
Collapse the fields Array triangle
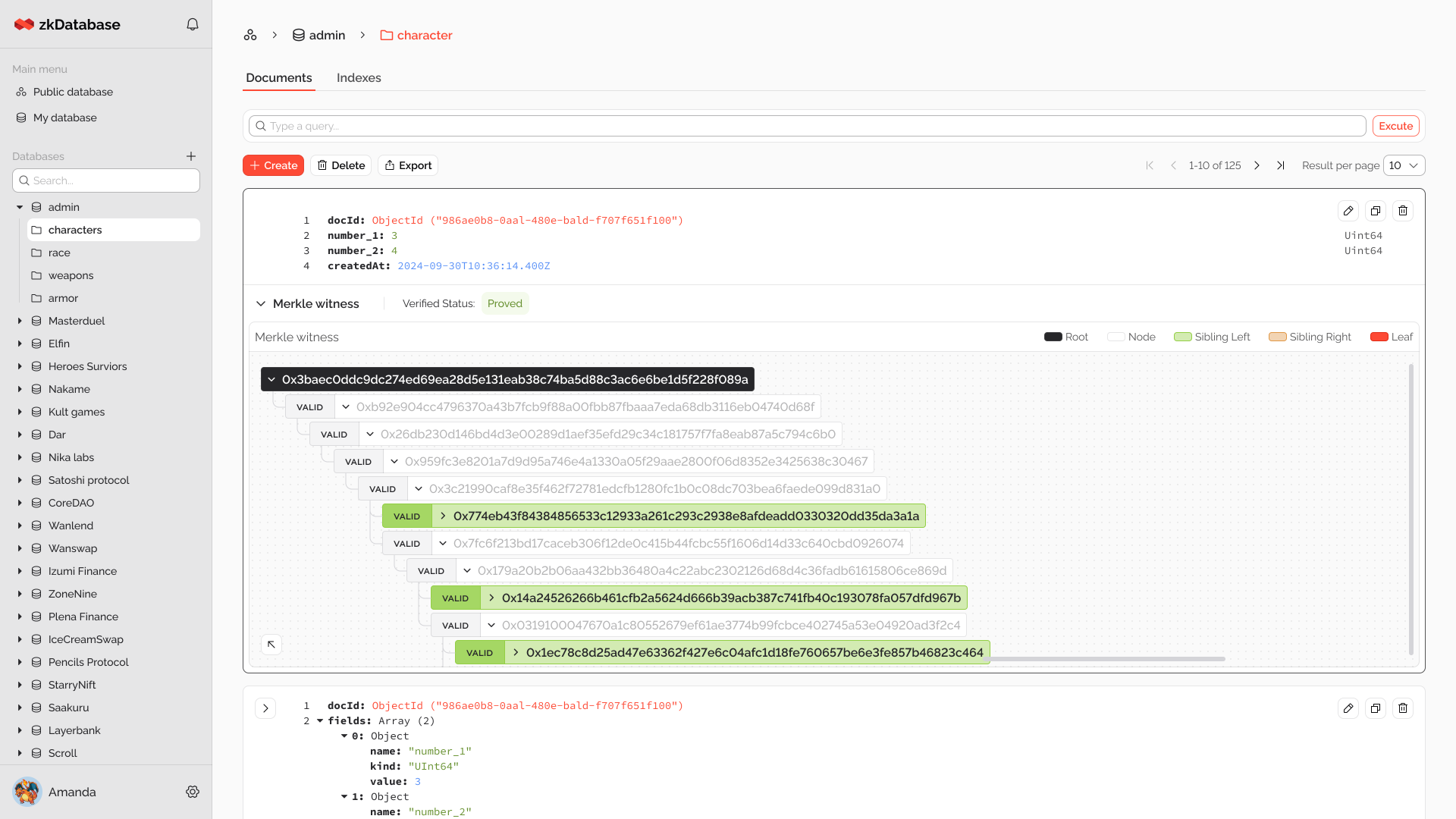pyautogui.click(x=320, y=720)
